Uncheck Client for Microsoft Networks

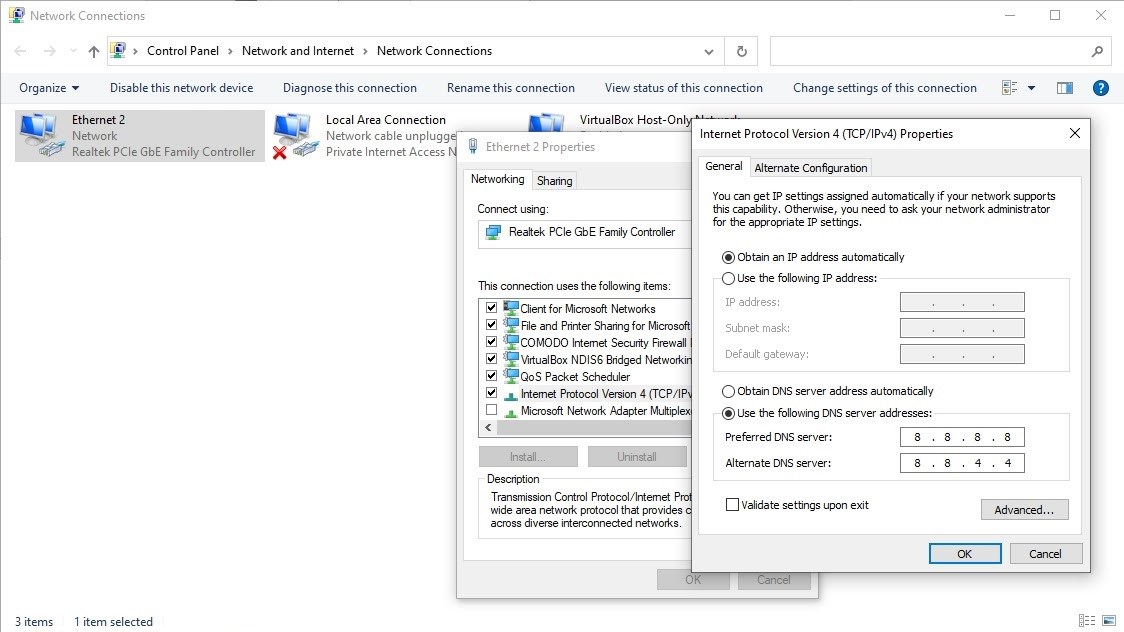pyautogui.click(x=491, y=307)
